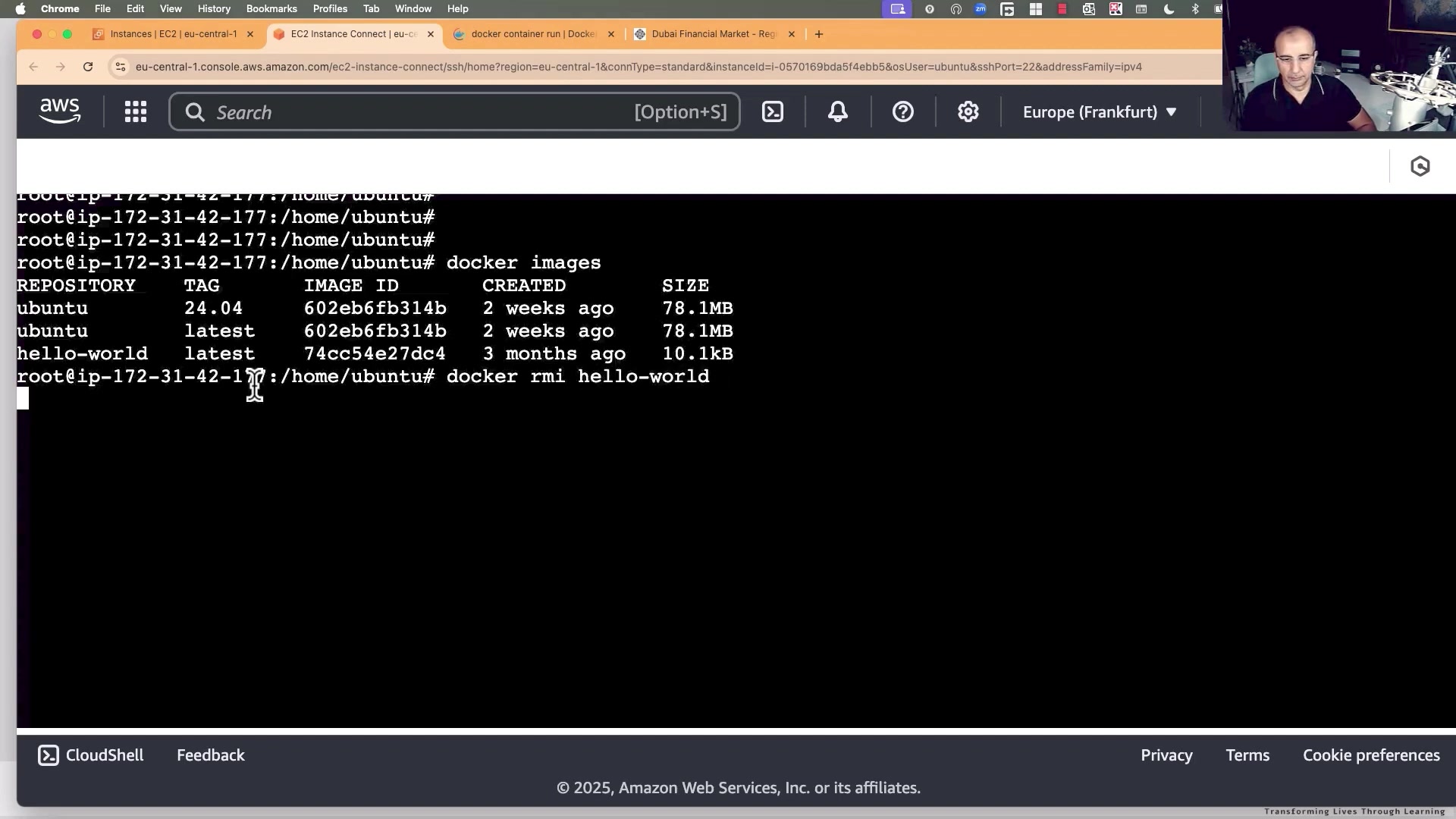Switch to the Instances EC2 tab
The image size is (1456, 819).
[173, 34]
